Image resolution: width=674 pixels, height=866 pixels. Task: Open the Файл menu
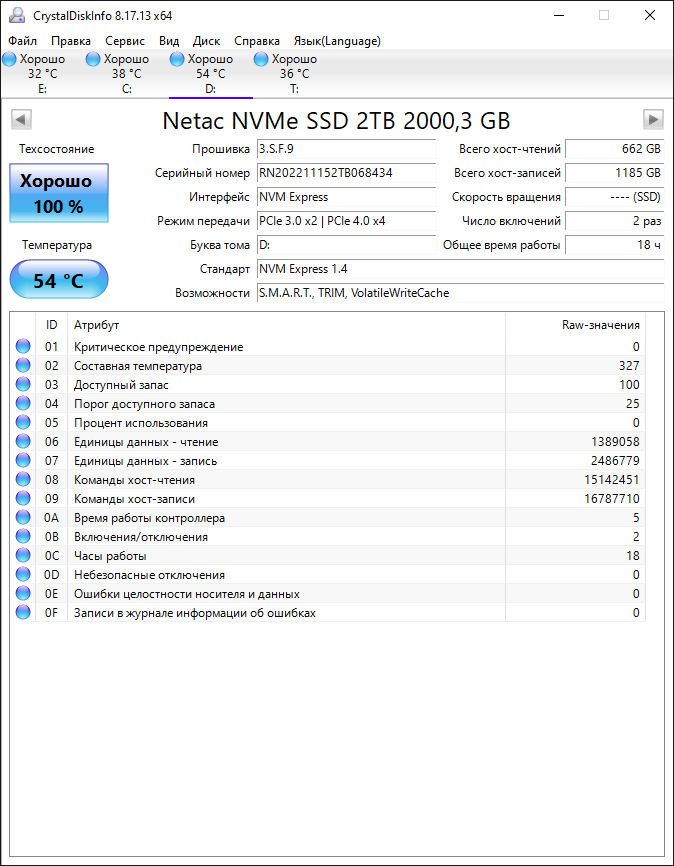[22, 41]
